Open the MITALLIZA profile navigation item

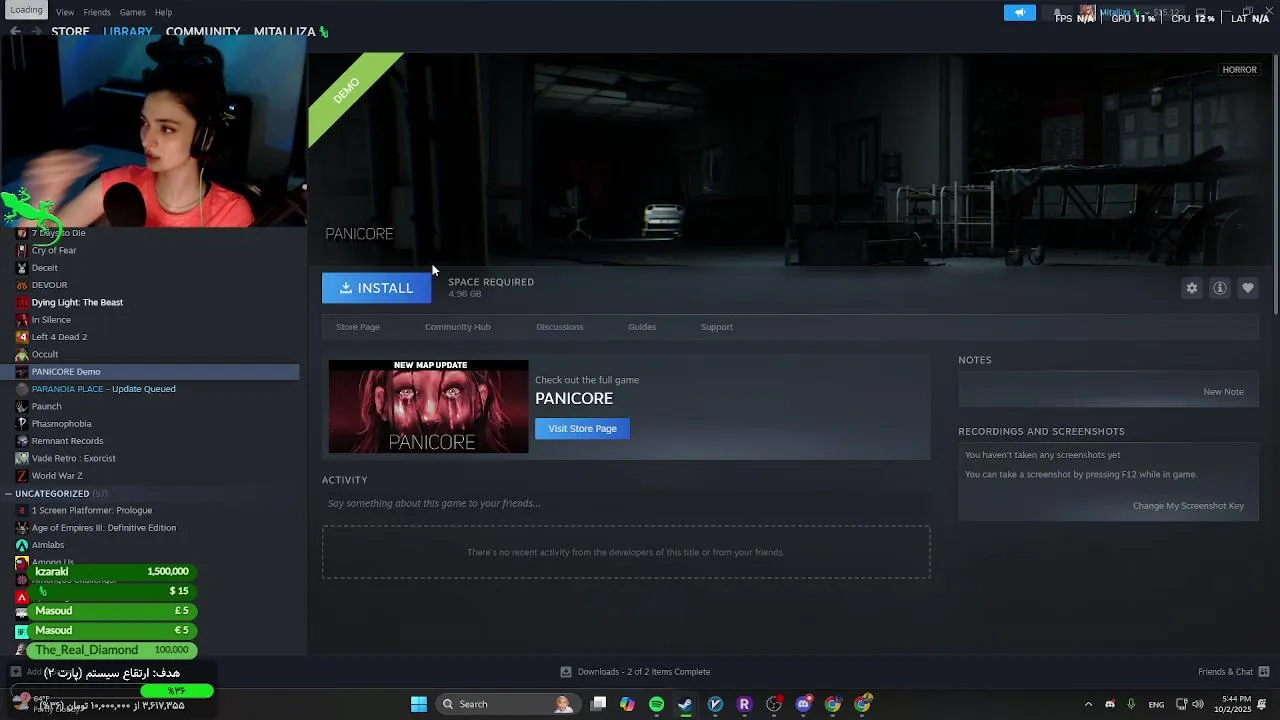click(x=285, y=32)
